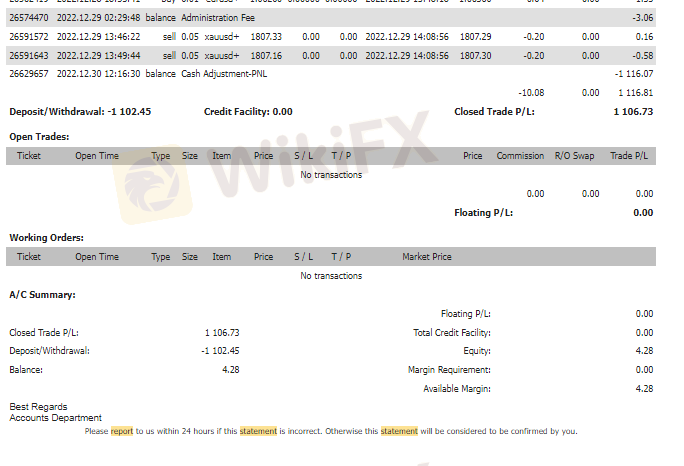The image size is (684, 466).
Task: Select adjustment amount -1 116.07
Action: 634,74
